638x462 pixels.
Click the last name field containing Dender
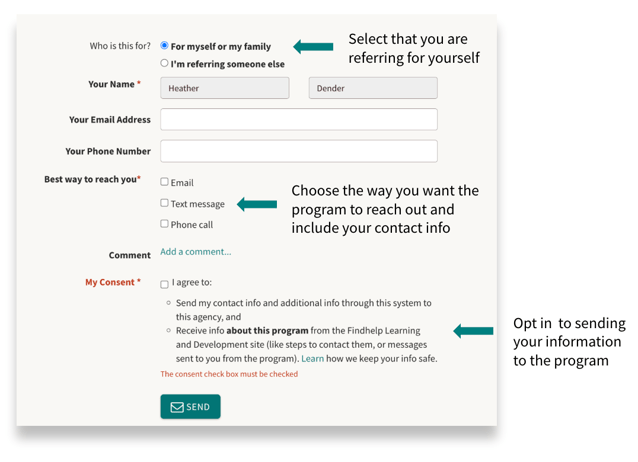pos(372,88)
